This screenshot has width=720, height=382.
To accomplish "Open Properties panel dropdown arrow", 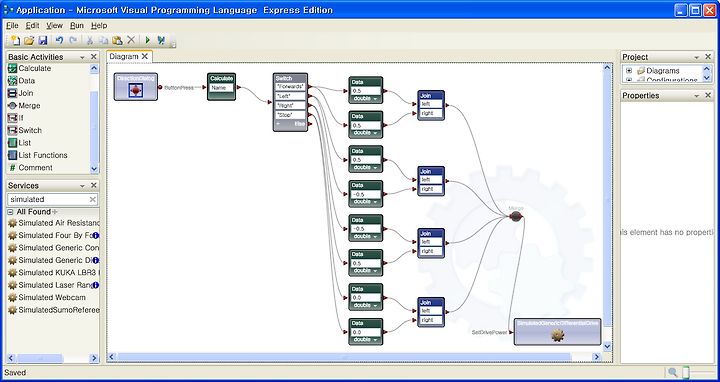I will point(697,96).
